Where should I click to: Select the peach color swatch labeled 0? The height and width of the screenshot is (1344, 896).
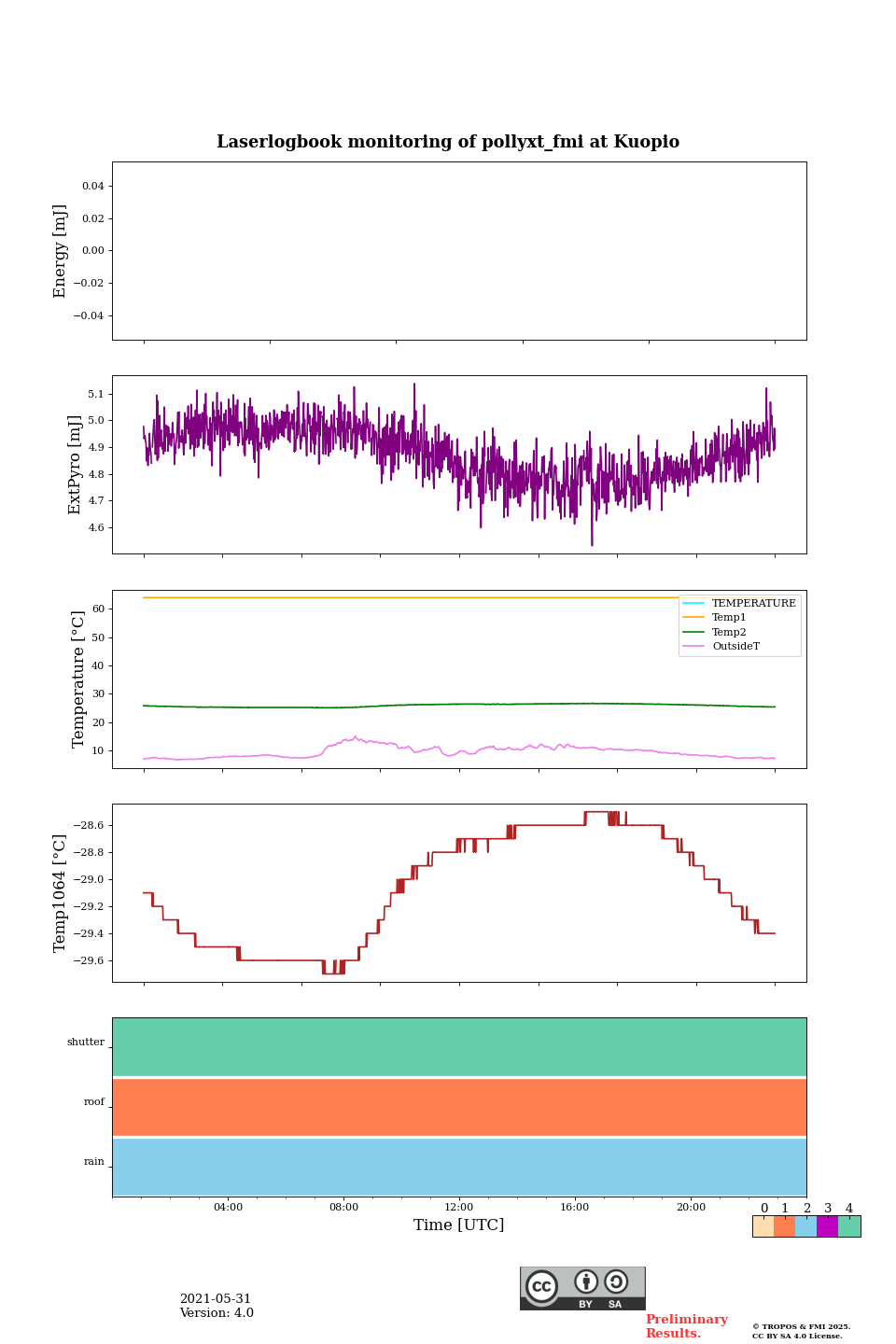pyautogui.click(x=763, y=1226)
